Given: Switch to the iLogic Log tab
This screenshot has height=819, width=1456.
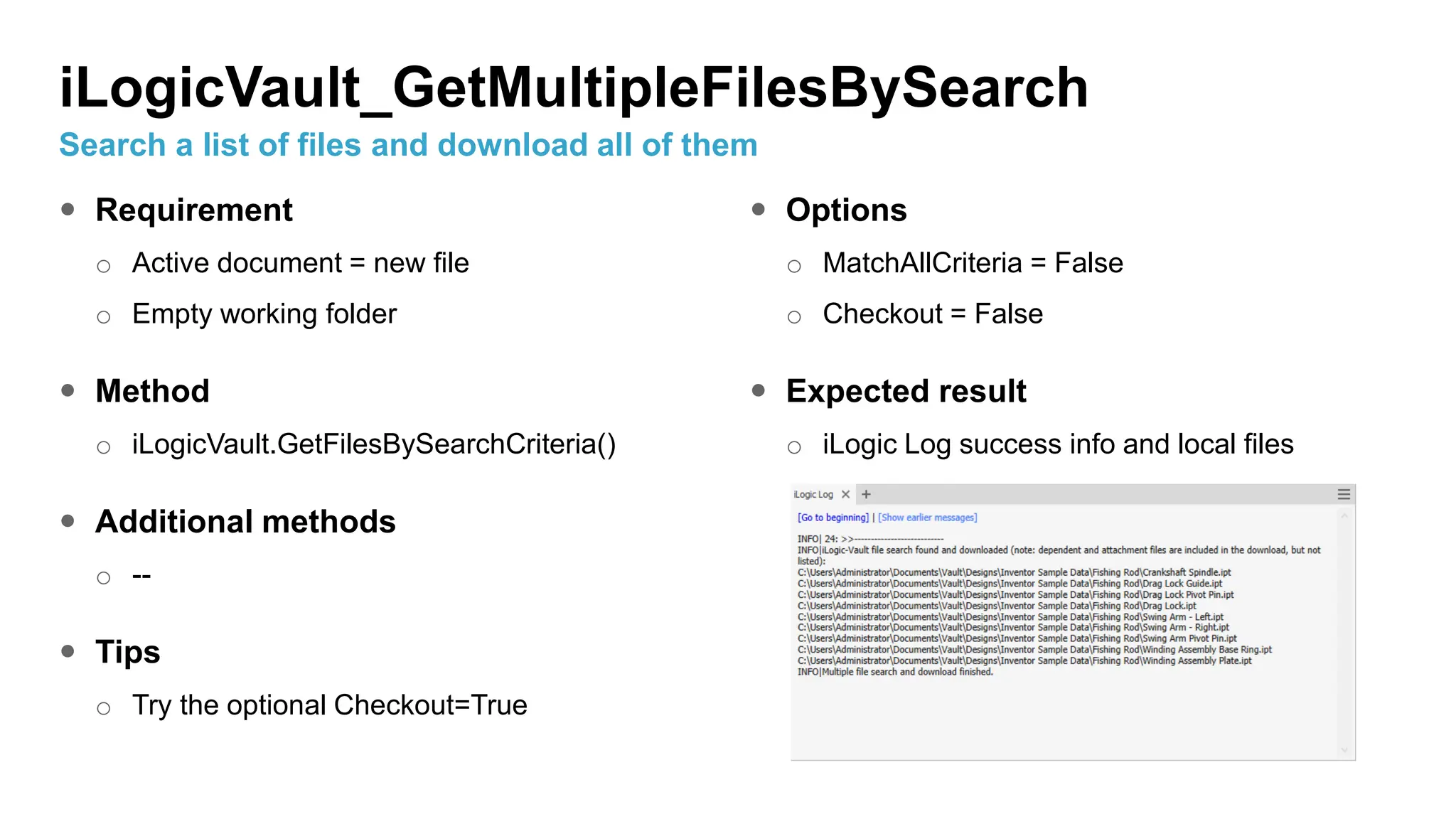Looking at the screenshot, I should point(813,494).
